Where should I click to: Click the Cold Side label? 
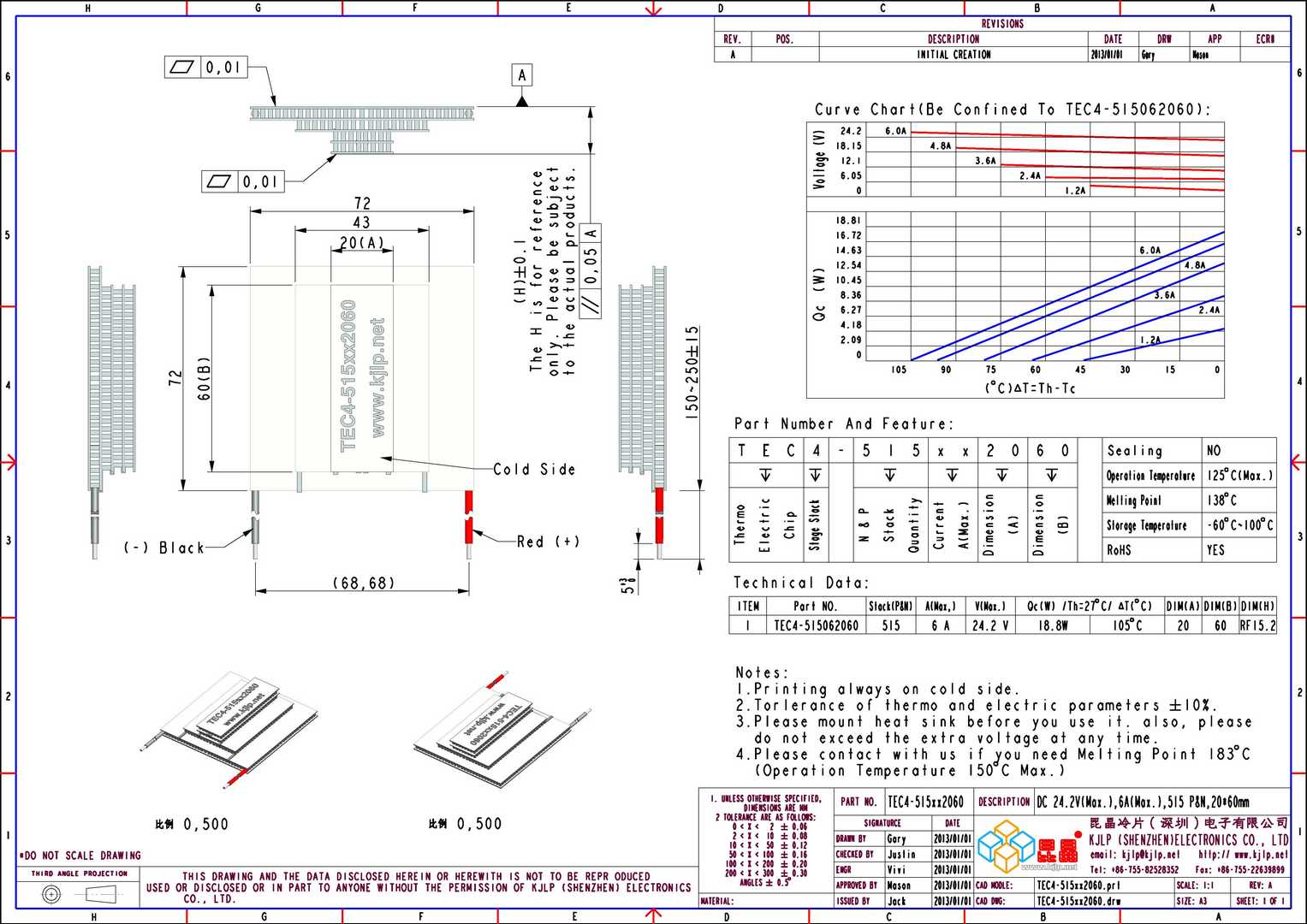click(534, 469)
